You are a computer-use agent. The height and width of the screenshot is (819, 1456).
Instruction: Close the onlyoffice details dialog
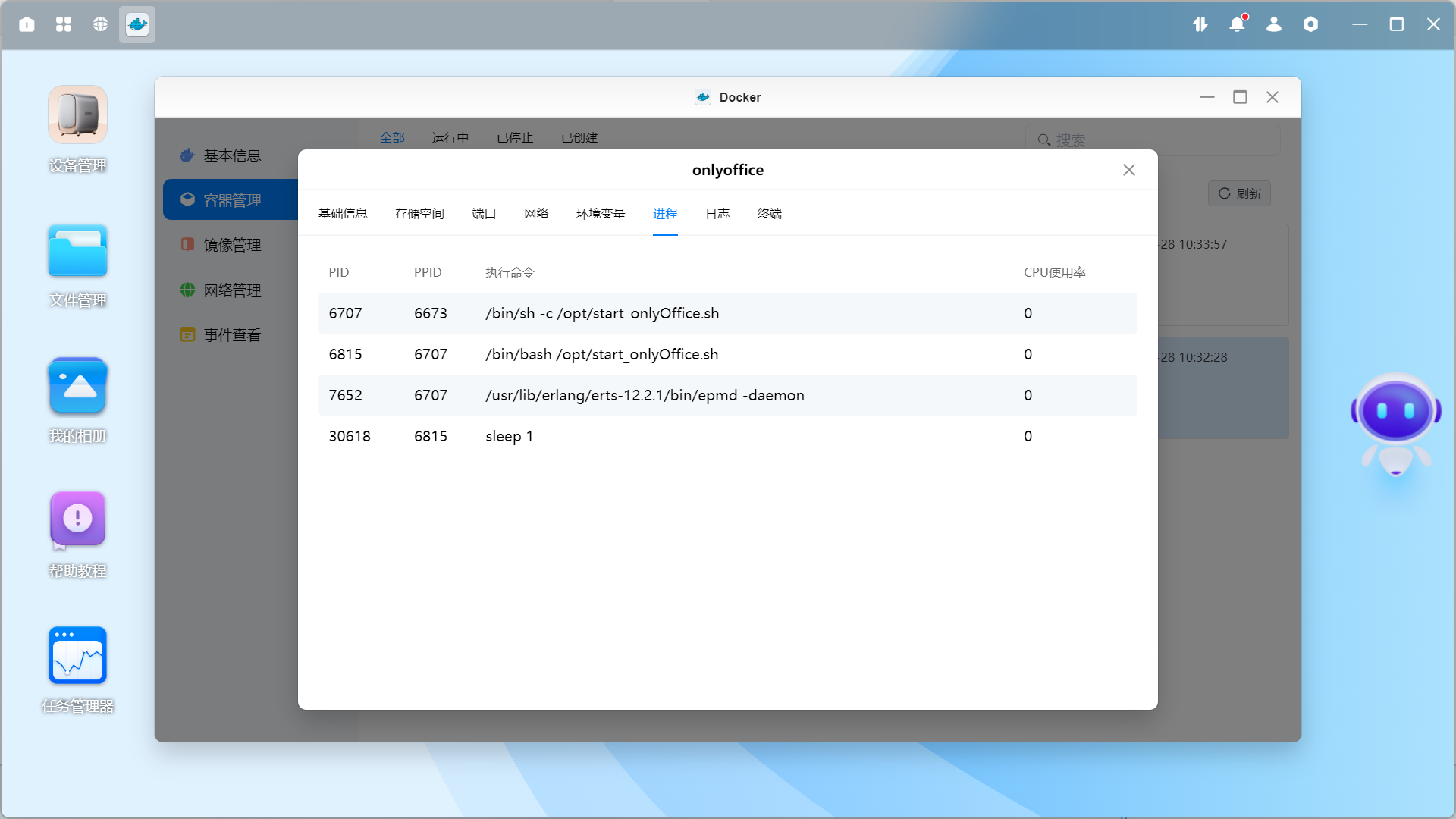1128,170
